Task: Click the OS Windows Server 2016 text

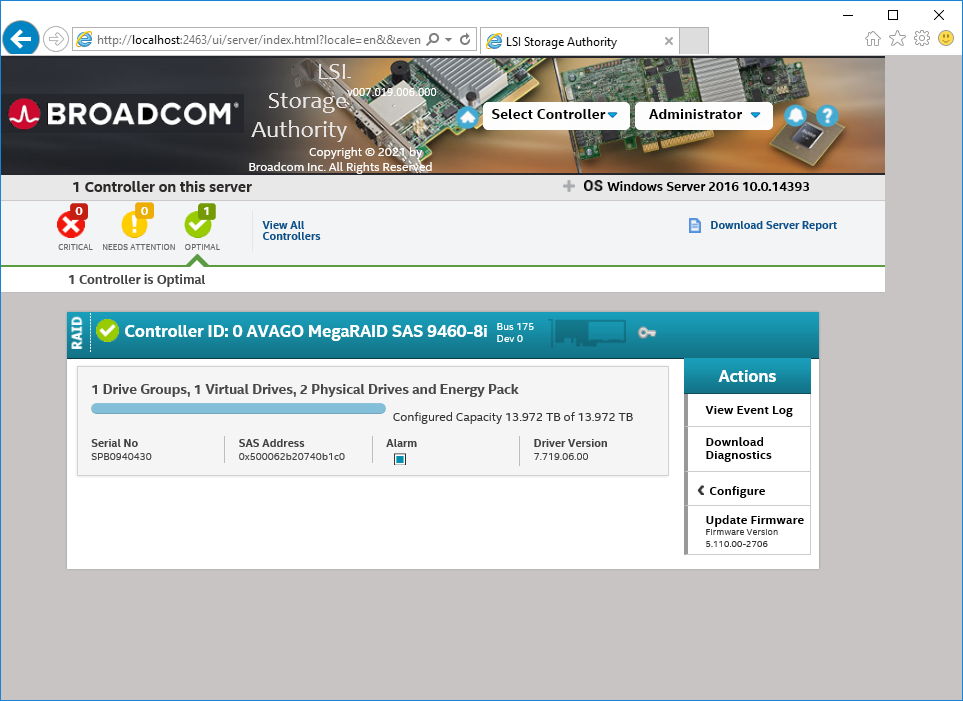Action: tap(696, 186)
